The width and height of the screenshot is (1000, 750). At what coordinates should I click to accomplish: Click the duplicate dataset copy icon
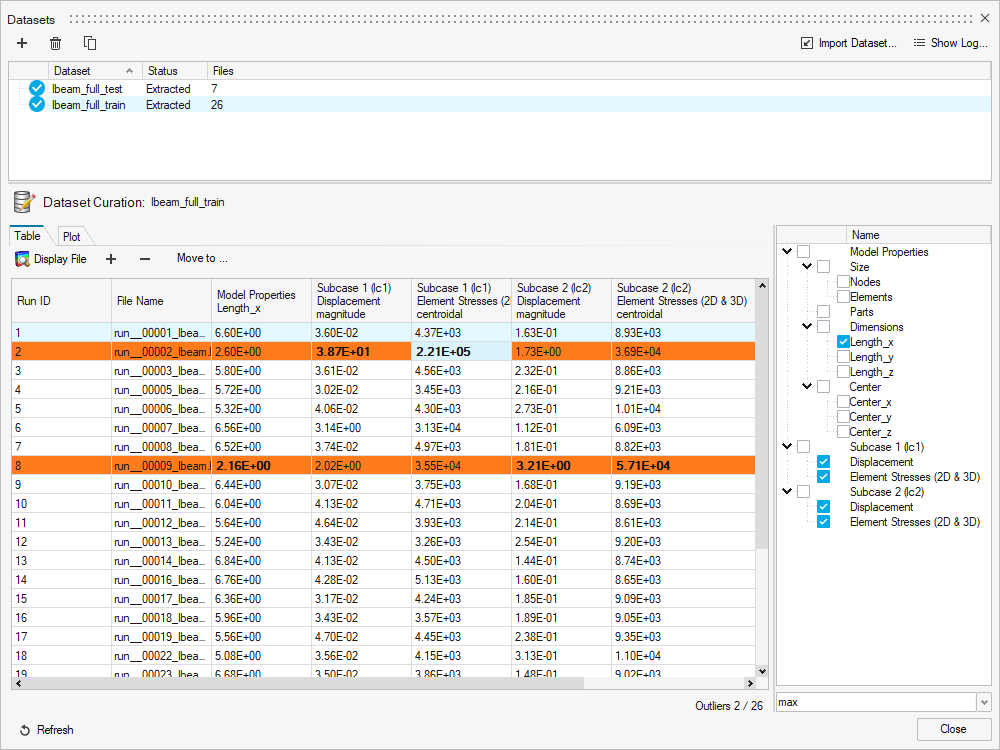[90, 43]
